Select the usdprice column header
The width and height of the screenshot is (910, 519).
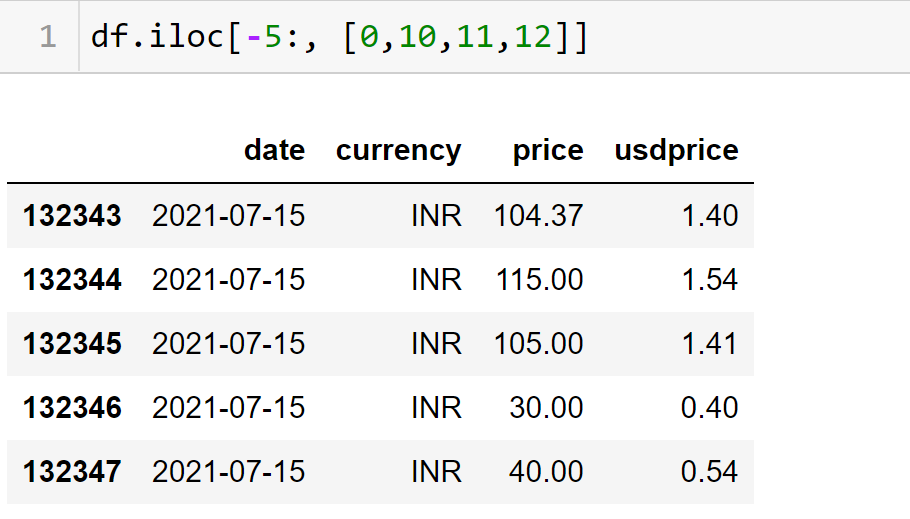click(676, 150)
